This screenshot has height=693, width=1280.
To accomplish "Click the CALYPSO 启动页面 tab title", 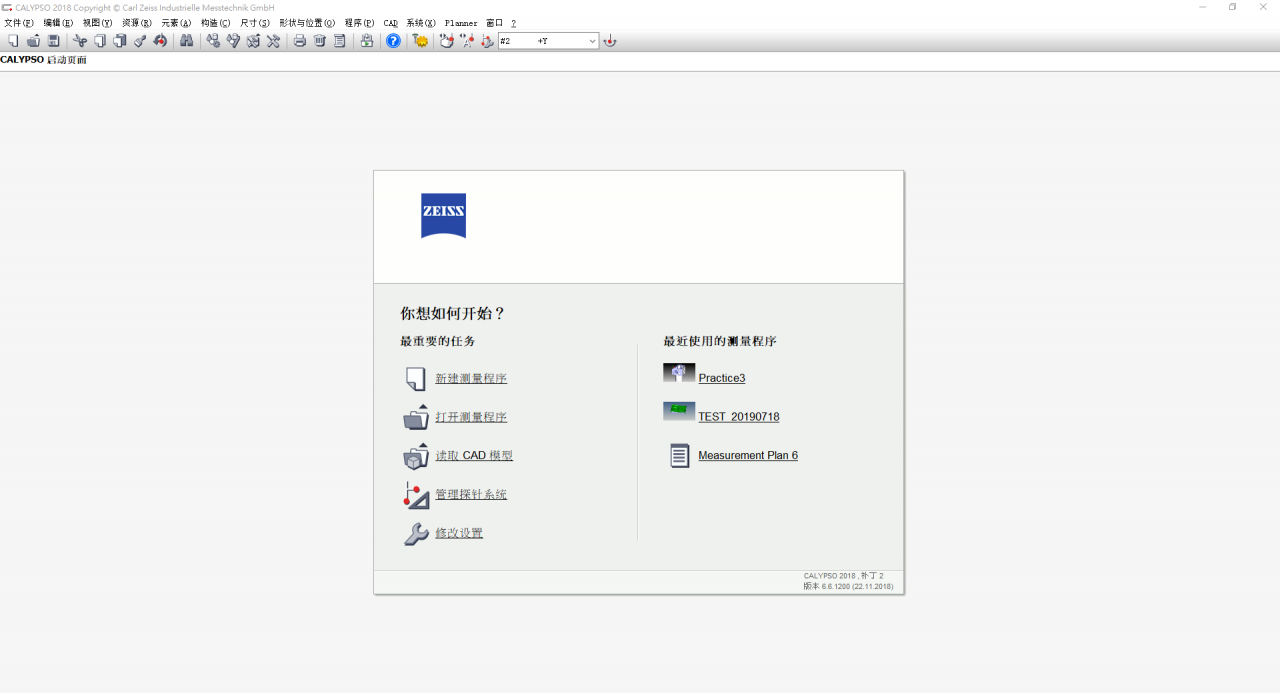I will (44, 60).
